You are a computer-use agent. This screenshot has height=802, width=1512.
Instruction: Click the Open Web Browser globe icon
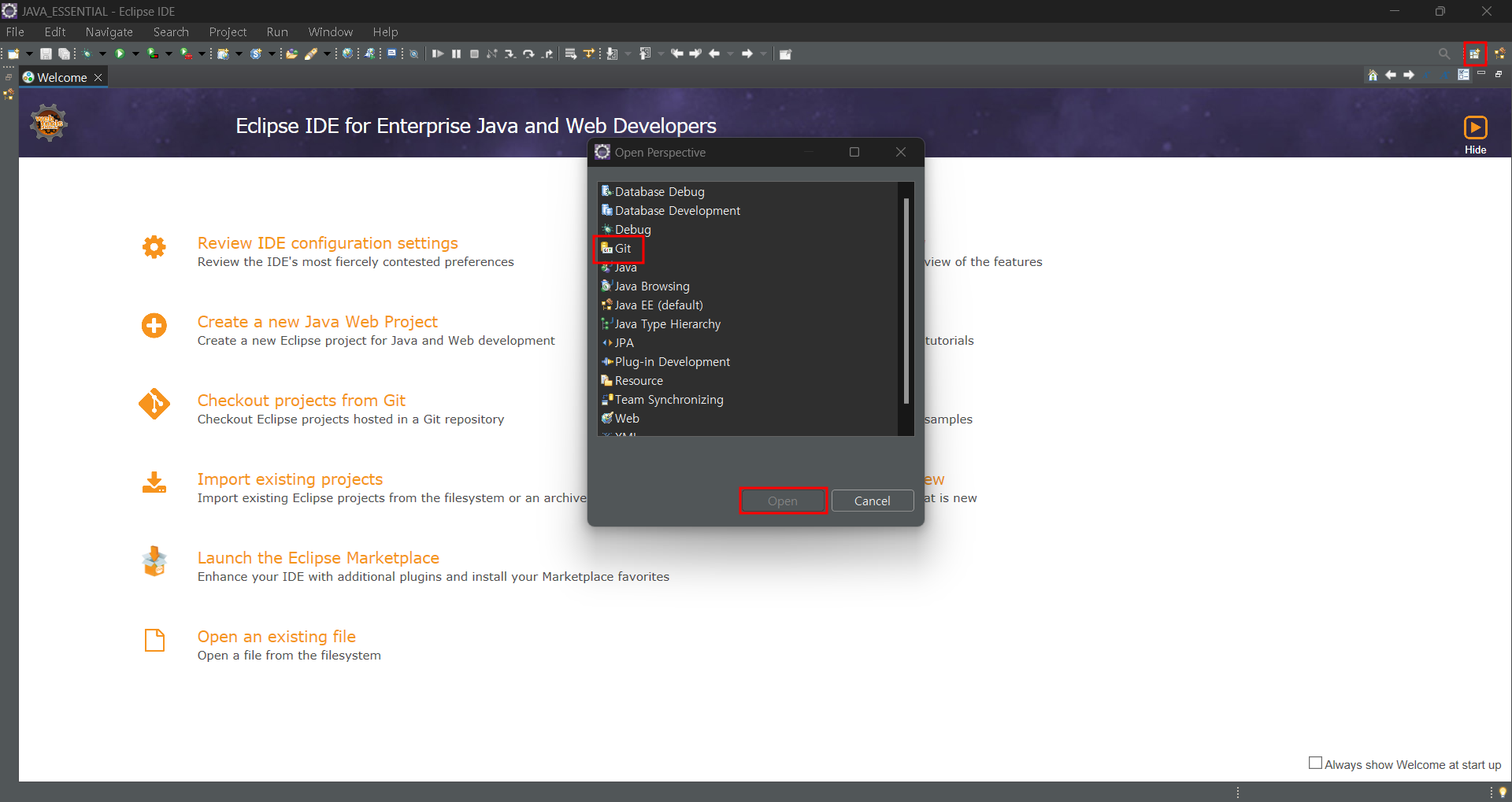347,54
